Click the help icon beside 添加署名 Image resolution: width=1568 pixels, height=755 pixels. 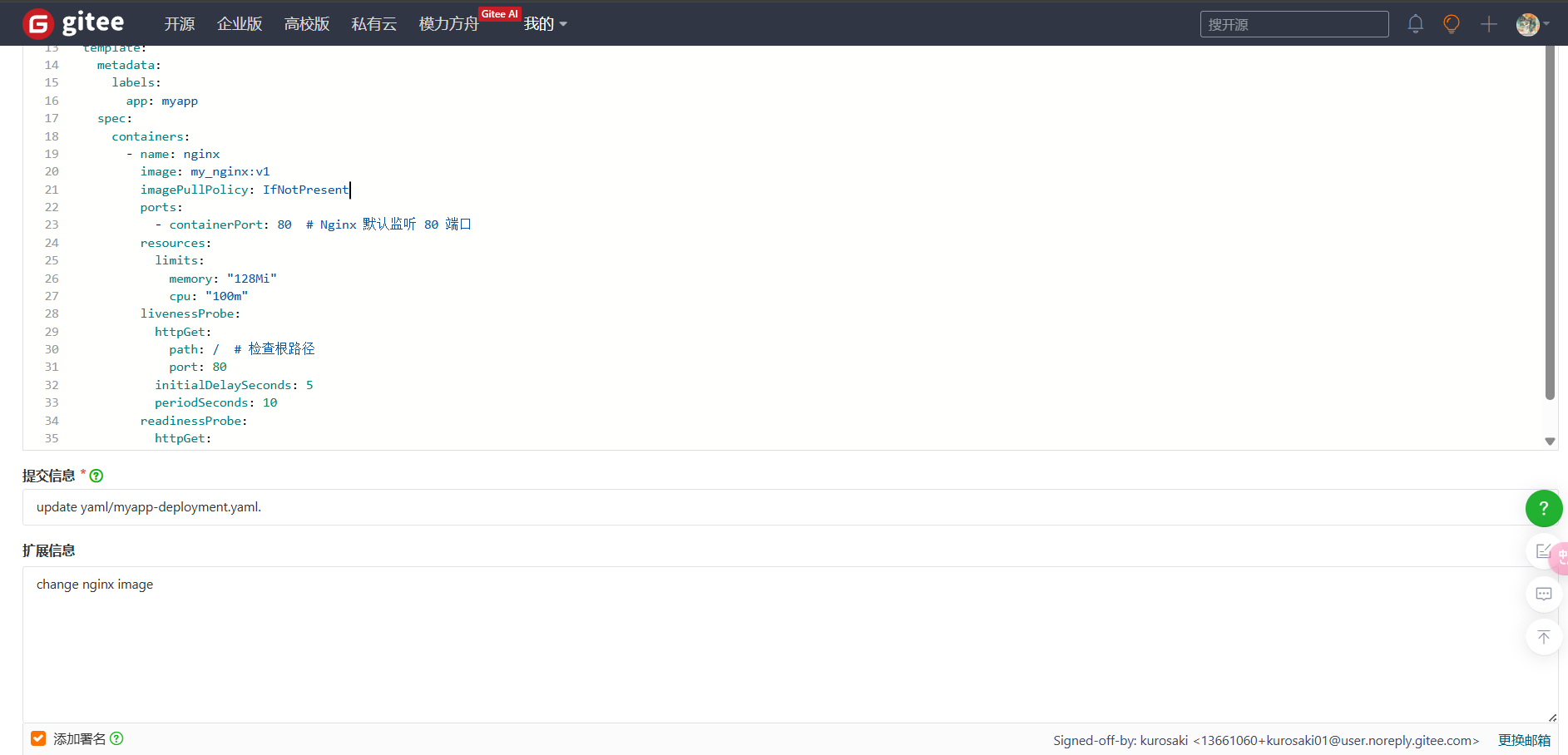[x=116, y=738]
